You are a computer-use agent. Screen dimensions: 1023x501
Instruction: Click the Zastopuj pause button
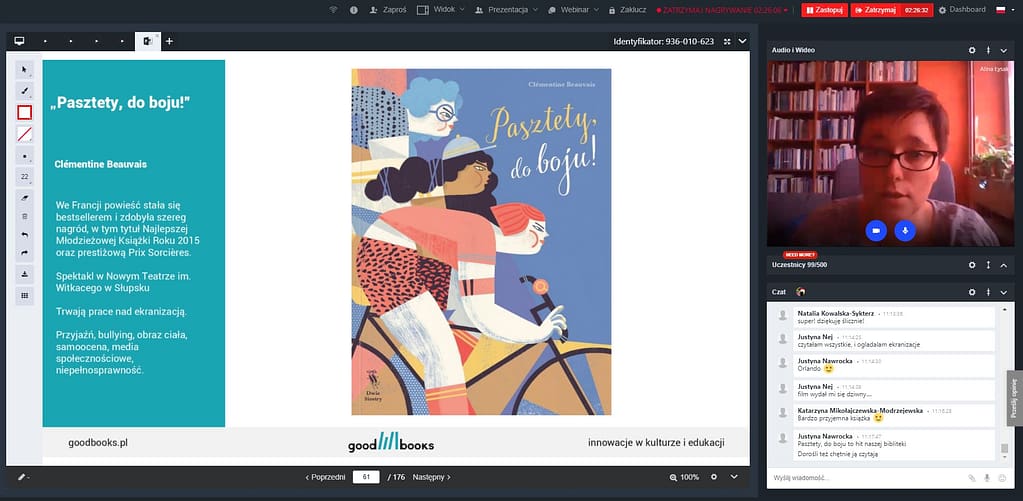[x=825, y=10]
